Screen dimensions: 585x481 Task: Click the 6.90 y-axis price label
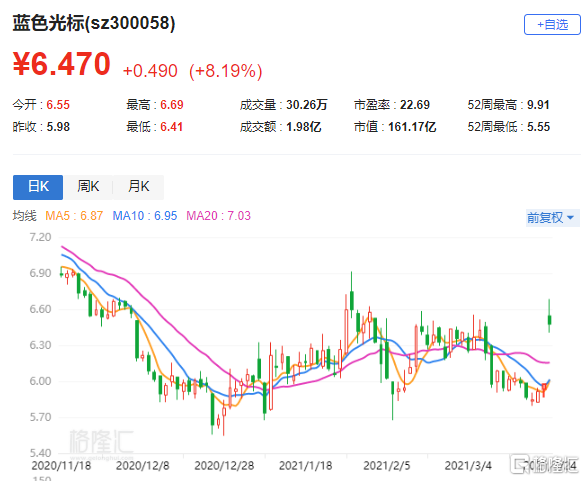[40, 273]
